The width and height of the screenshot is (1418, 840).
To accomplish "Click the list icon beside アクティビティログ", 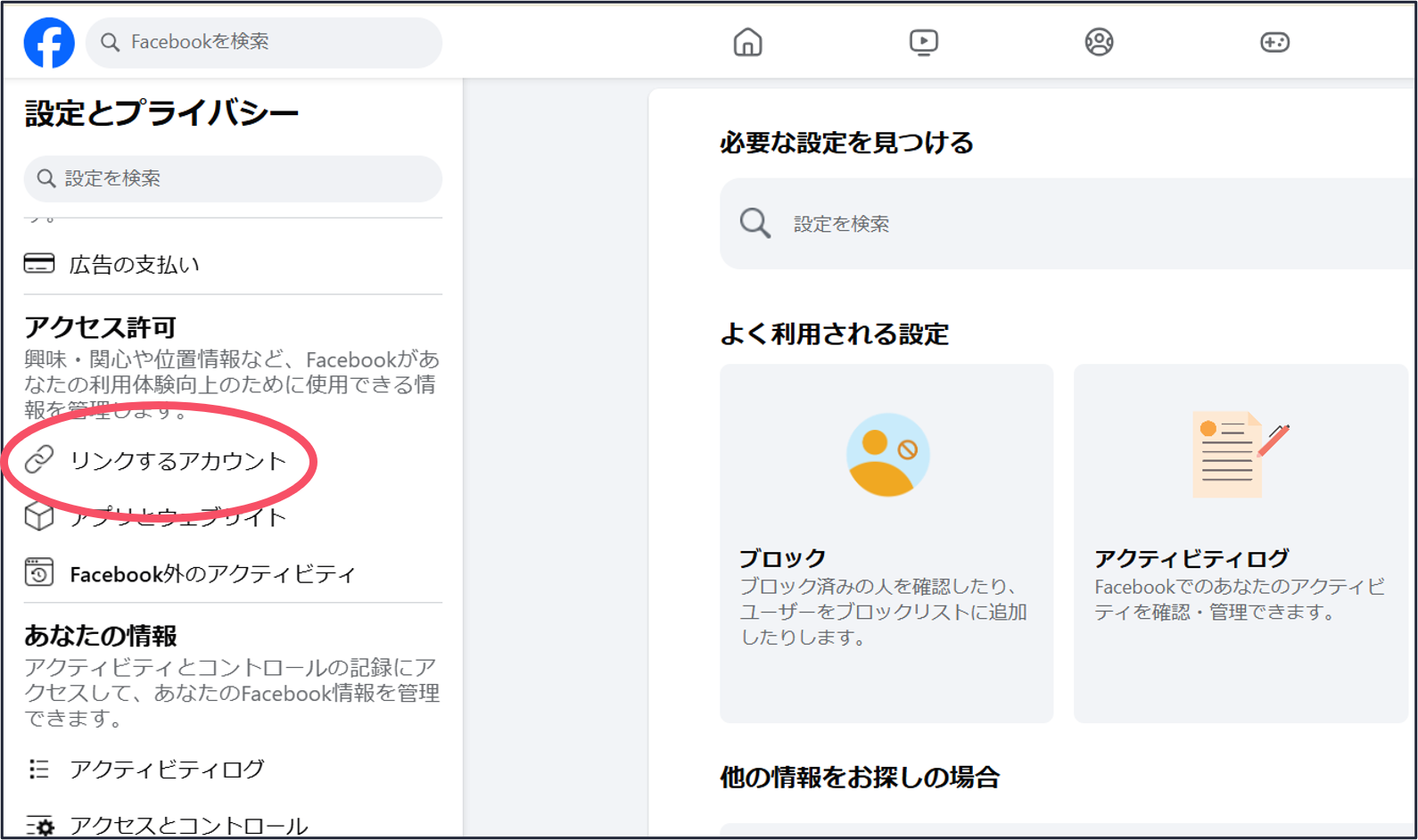I will (x=39, y=769).
